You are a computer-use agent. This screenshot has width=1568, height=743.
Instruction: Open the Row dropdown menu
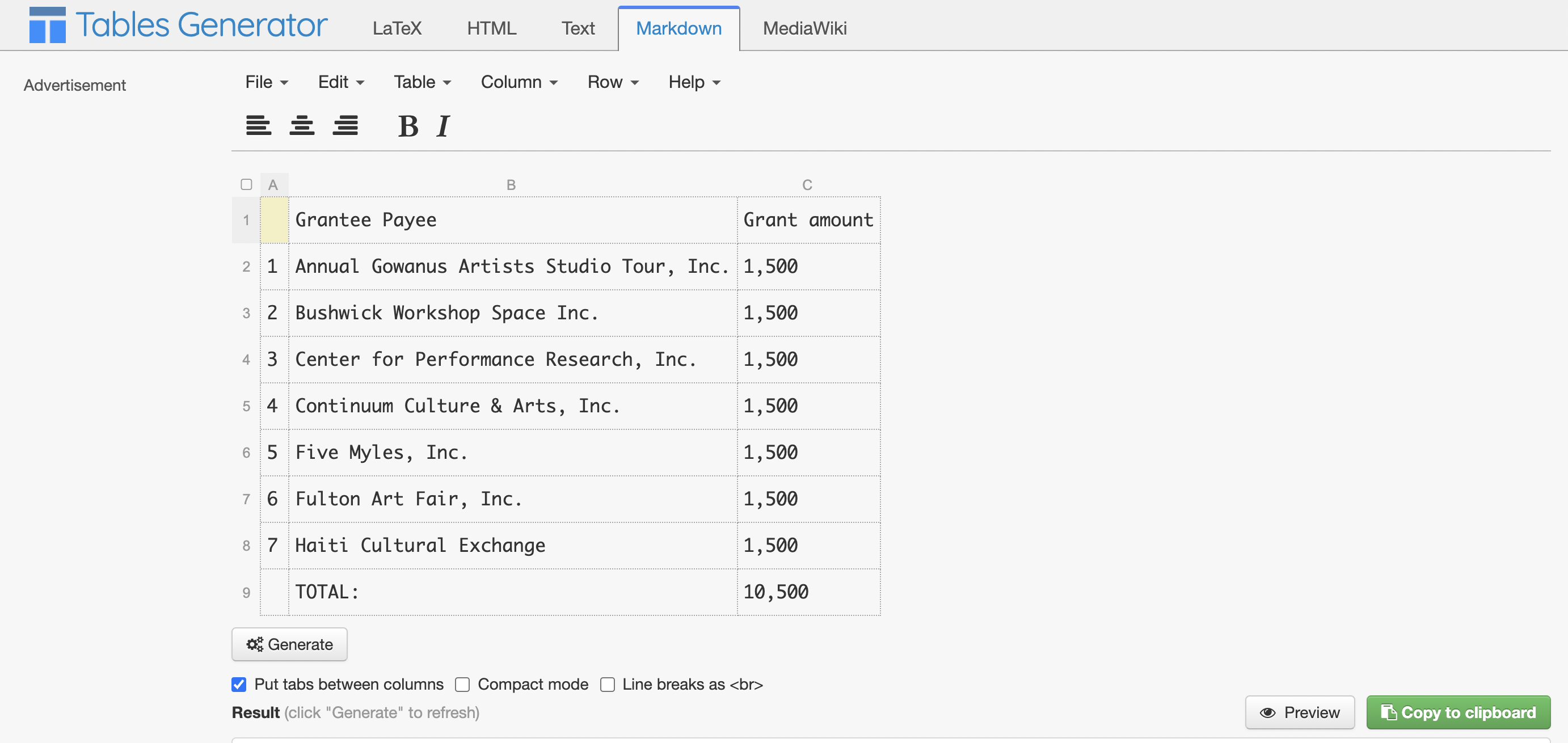[x=613, y=82]
